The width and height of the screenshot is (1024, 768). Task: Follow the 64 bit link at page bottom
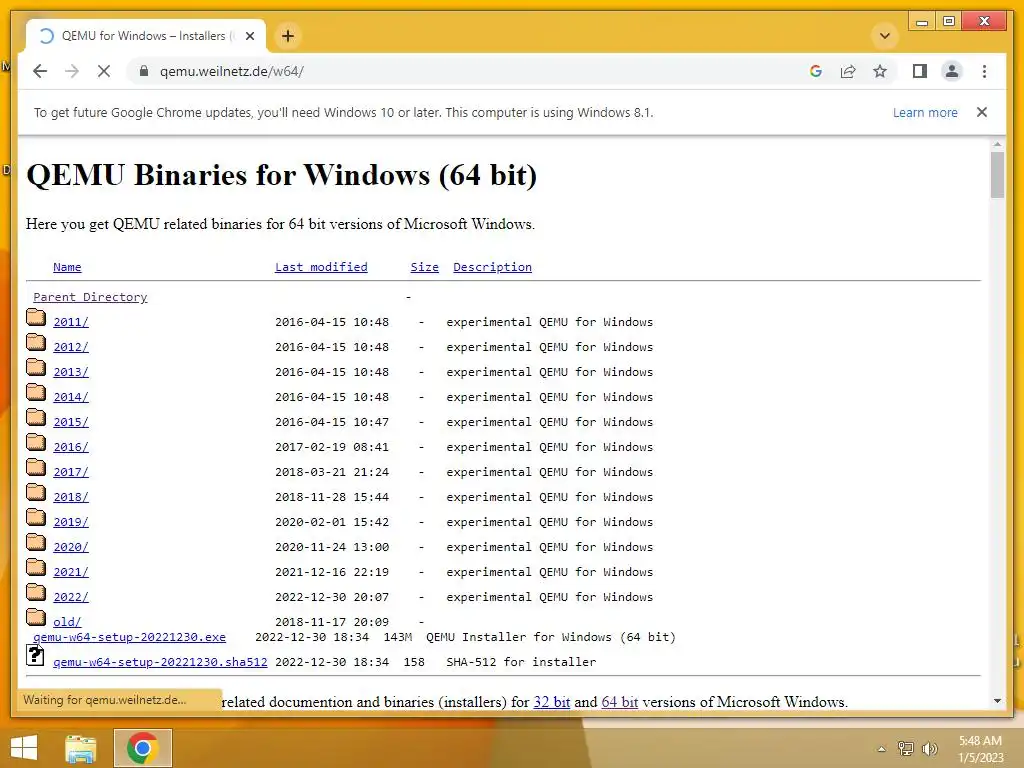620,702
